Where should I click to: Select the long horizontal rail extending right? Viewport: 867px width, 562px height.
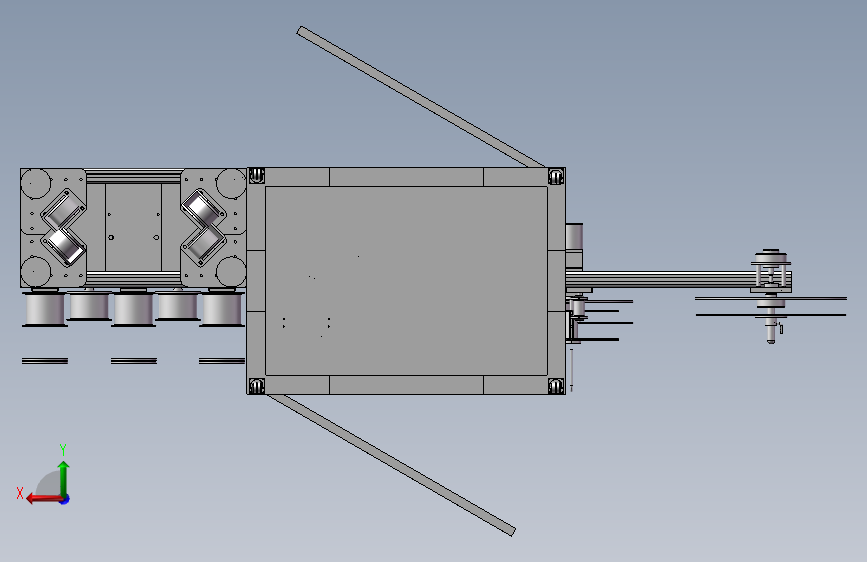click(x=660, y=279)
